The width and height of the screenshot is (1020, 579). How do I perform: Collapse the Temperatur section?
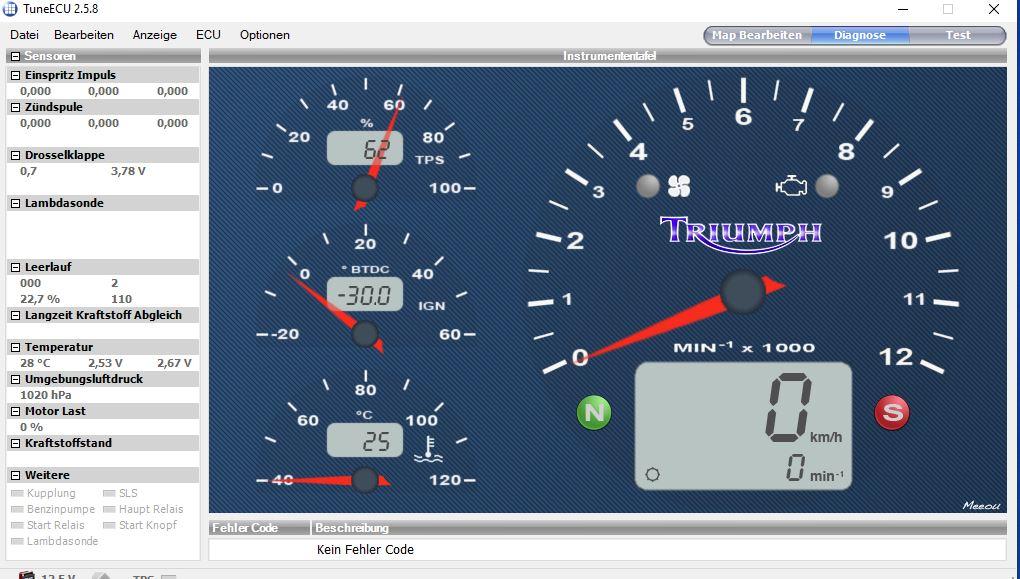coord(16,347)
